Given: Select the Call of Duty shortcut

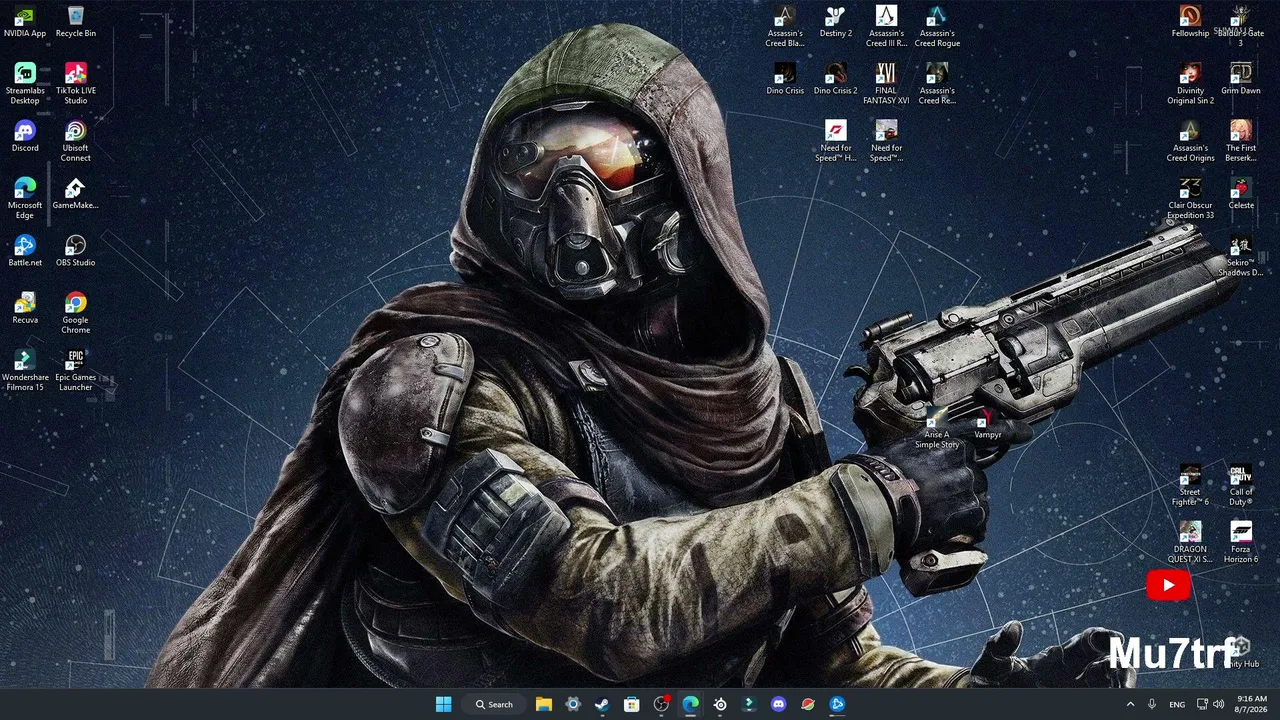Looking at the screenshot, I should [x=1241, y=486].
